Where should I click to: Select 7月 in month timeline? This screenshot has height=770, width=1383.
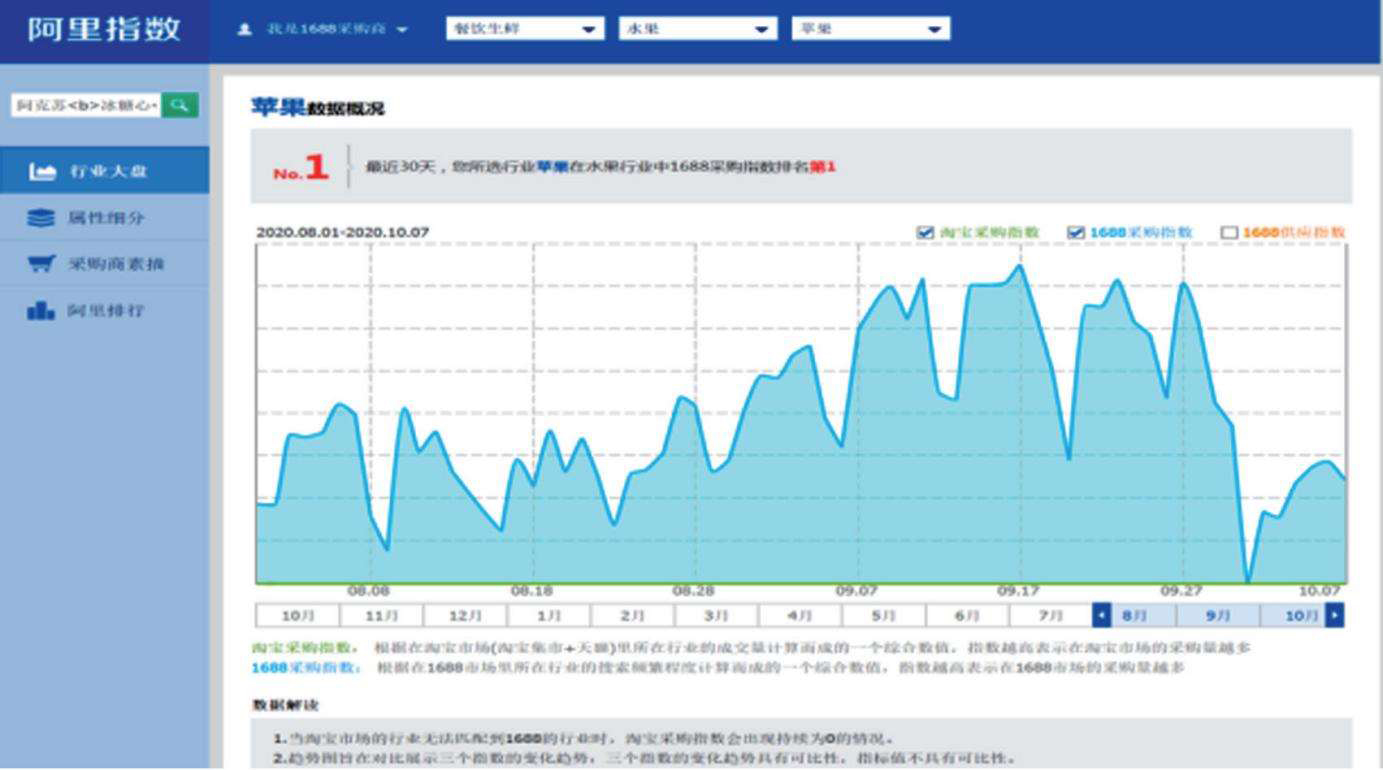pyautogui.click(x=1050, y=616)
